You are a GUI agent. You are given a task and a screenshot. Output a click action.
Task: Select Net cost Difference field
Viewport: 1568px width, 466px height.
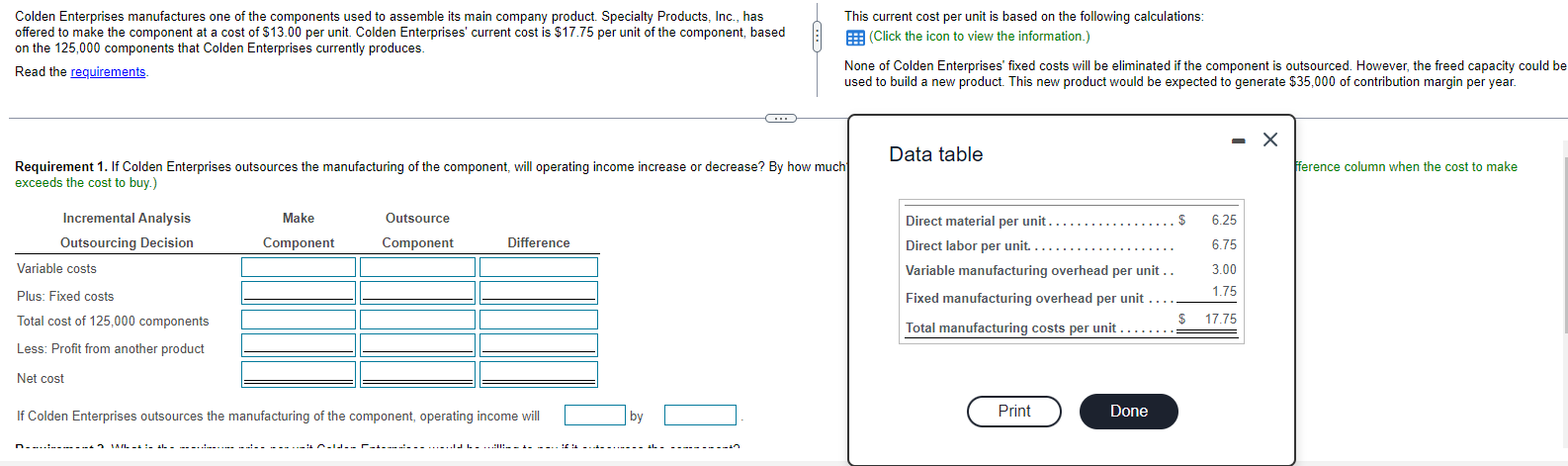coord(539,374)
